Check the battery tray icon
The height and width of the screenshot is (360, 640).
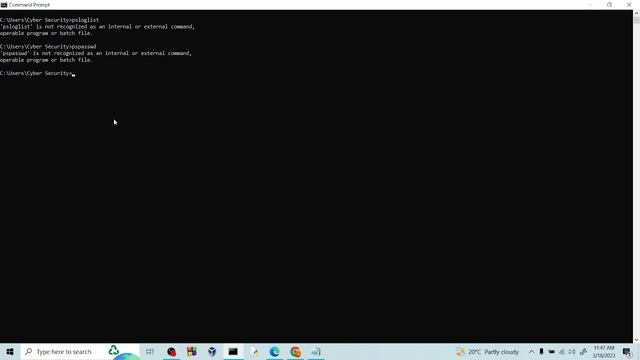tap(551, 351)
